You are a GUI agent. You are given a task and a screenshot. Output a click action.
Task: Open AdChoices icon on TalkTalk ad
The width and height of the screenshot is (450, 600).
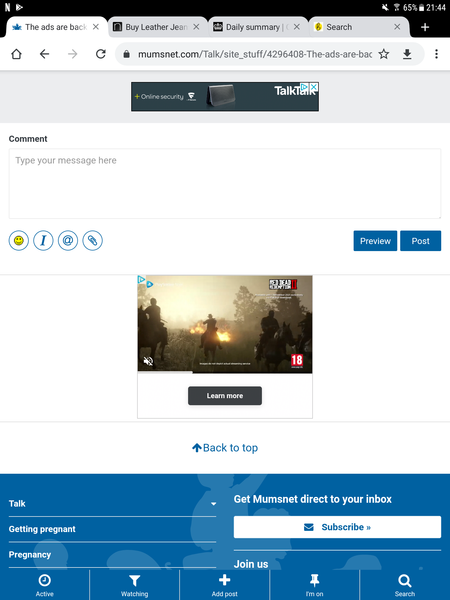point(305,87)
